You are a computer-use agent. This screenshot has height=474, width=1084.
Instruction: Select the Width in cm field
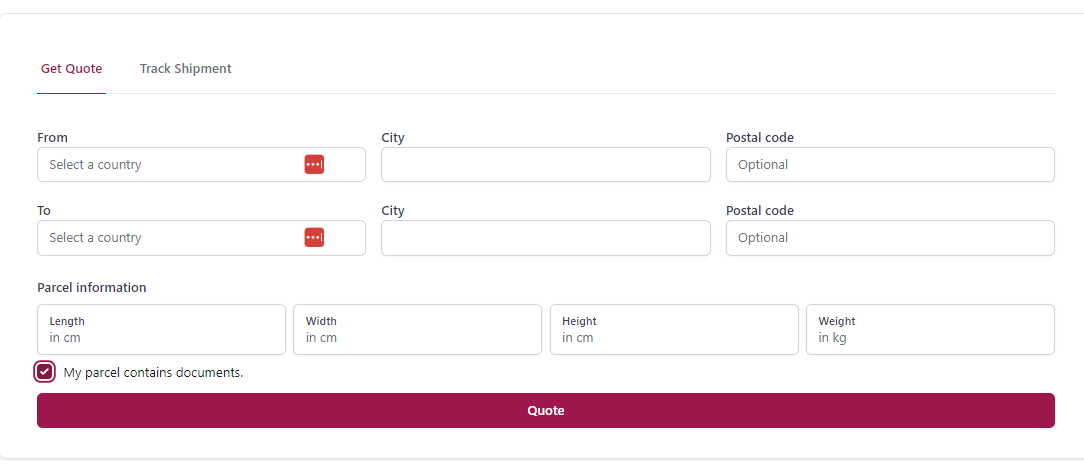tap(418, 330)
